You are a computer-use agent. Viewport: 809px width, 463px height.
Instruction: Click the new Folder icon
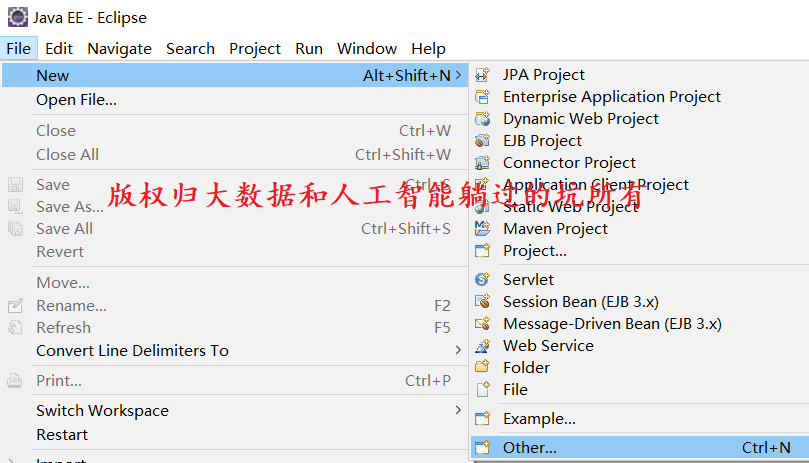pyautogui.click(x=482, y=367)
